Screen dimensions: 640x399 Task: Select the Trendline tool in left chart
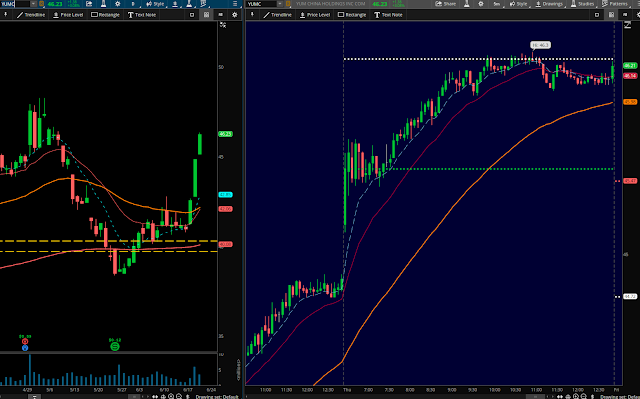31,15
